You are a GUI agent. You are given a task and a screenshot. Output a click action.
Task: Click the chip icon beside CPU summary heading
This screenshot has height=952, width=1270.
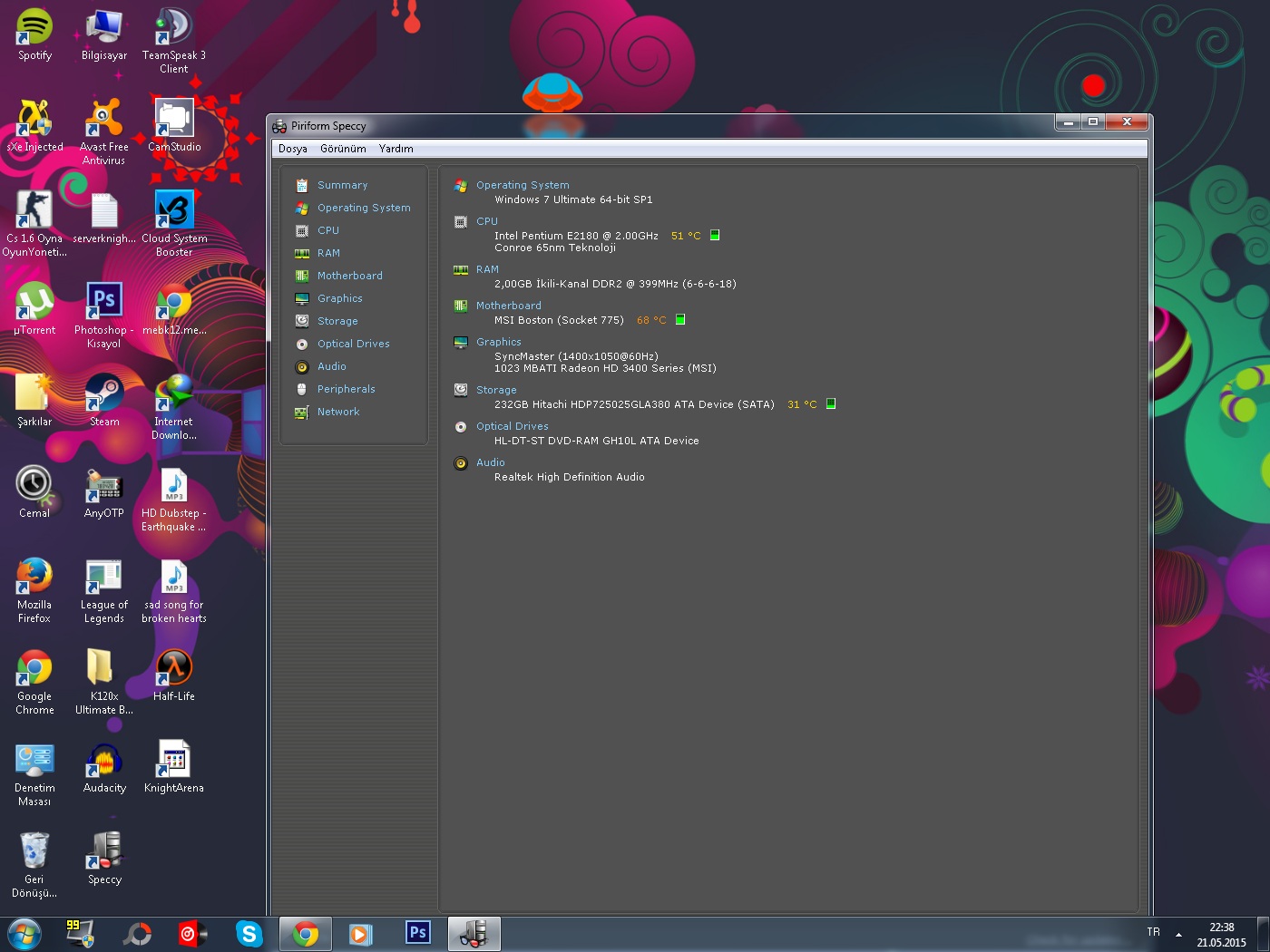[x=461, y=221]
